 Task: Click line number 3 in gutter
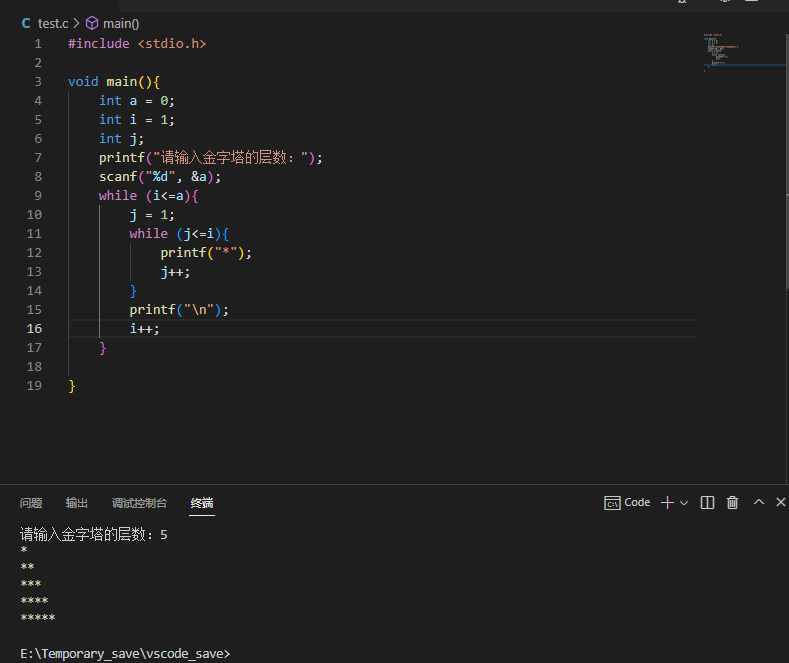[38, 81]
